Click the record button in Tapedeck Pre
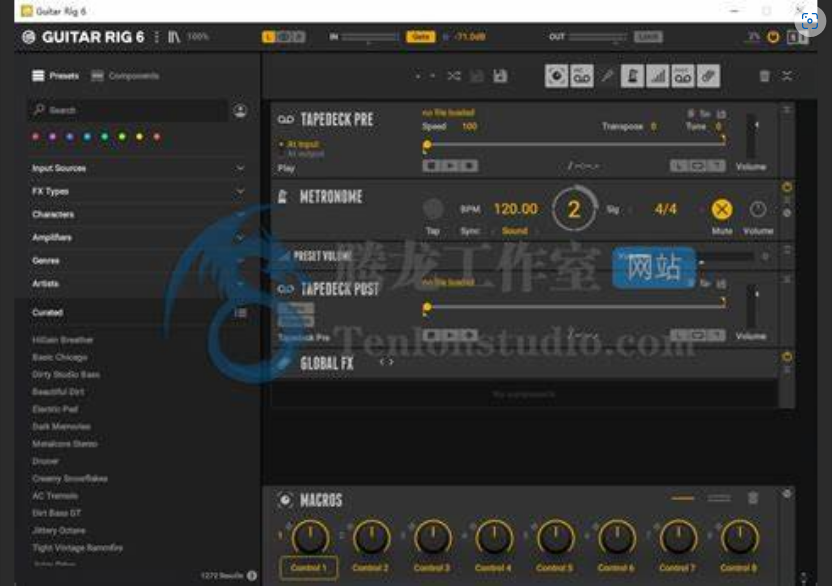The height and width of the screenshot is (586, 832). tap(469, 166)
